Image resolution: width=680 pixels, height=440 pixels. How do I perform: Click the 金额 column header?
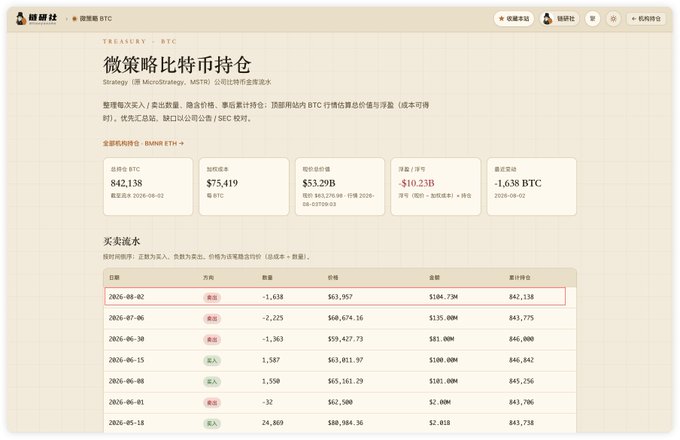(434, 277)
